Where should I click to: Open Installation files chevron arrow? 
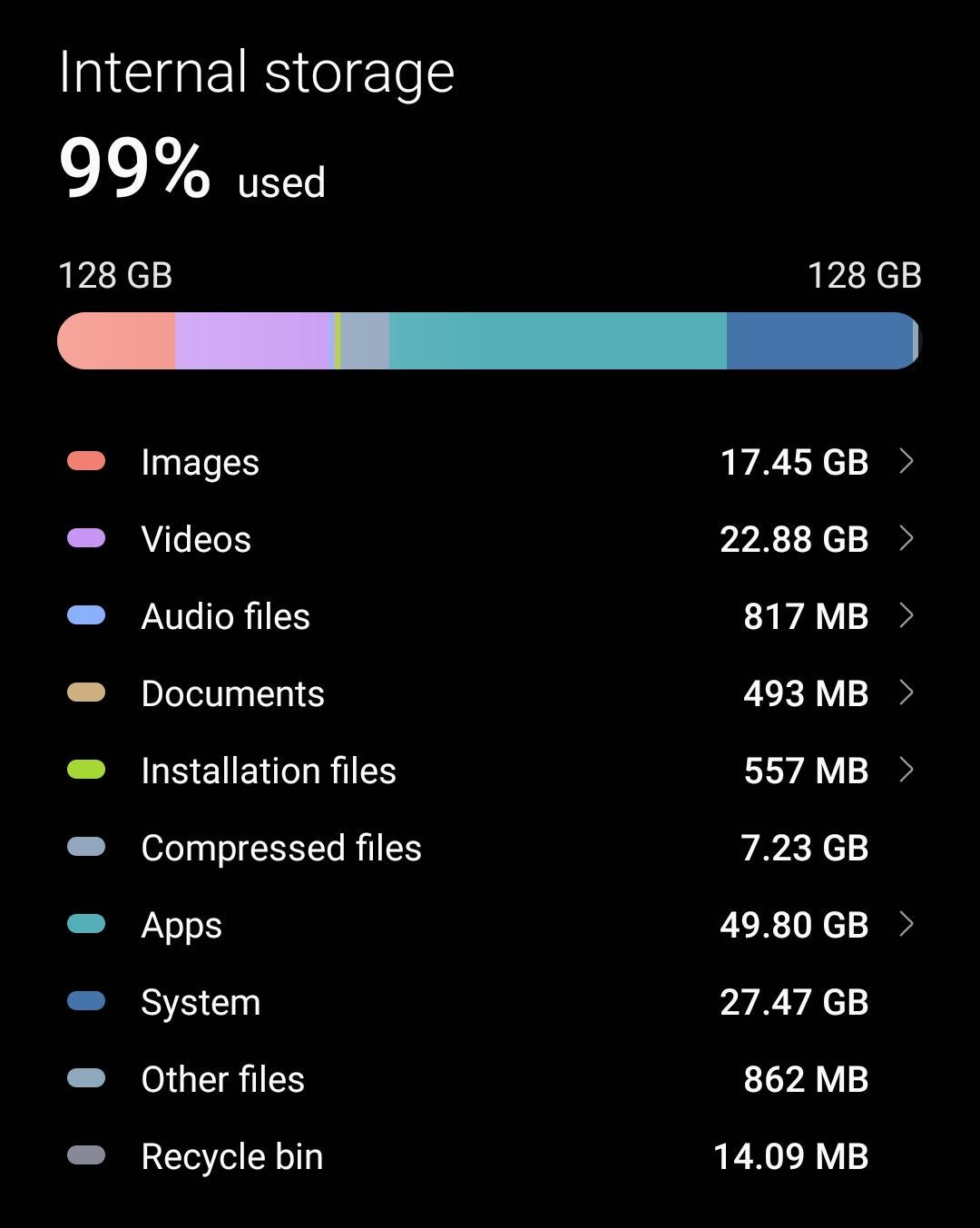906,771
